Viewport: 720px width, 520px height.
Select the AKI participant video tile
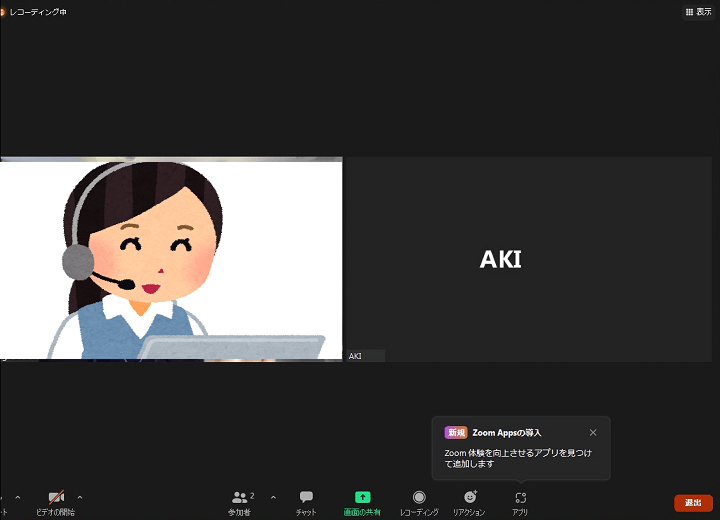pyautogui.click(x=529, y=259)
